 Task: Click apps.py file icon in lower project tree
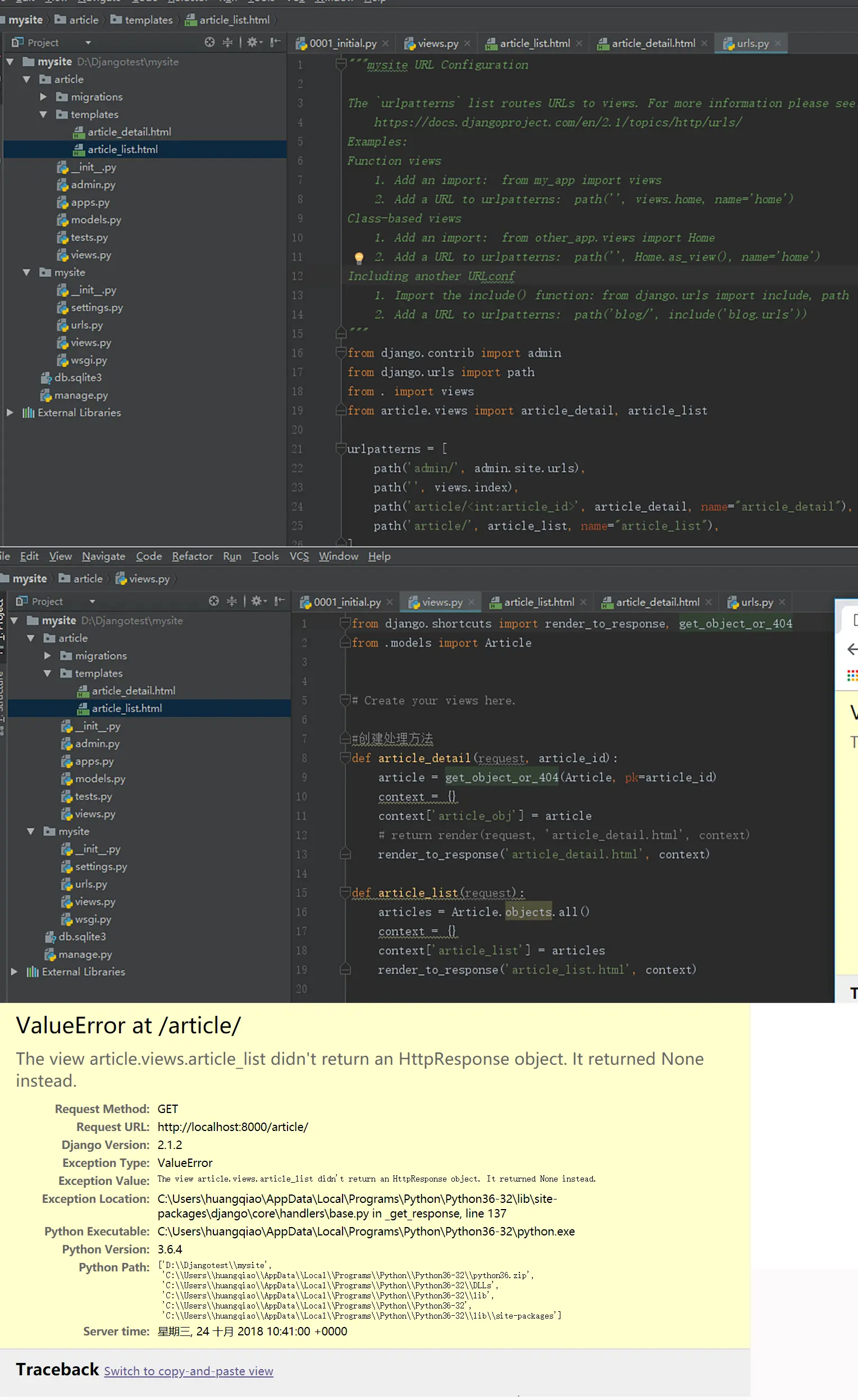pos(67,761)
